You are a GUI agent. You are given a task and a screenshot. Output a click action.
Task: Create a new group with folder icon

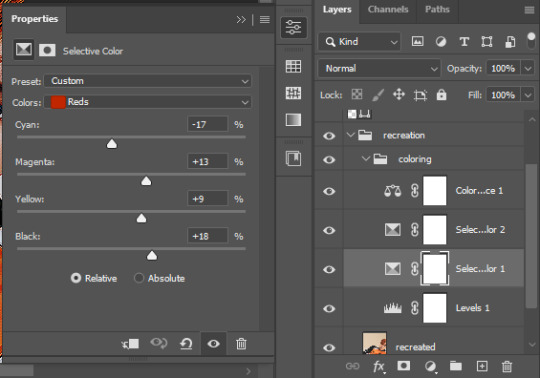click(x=456, y=366)
